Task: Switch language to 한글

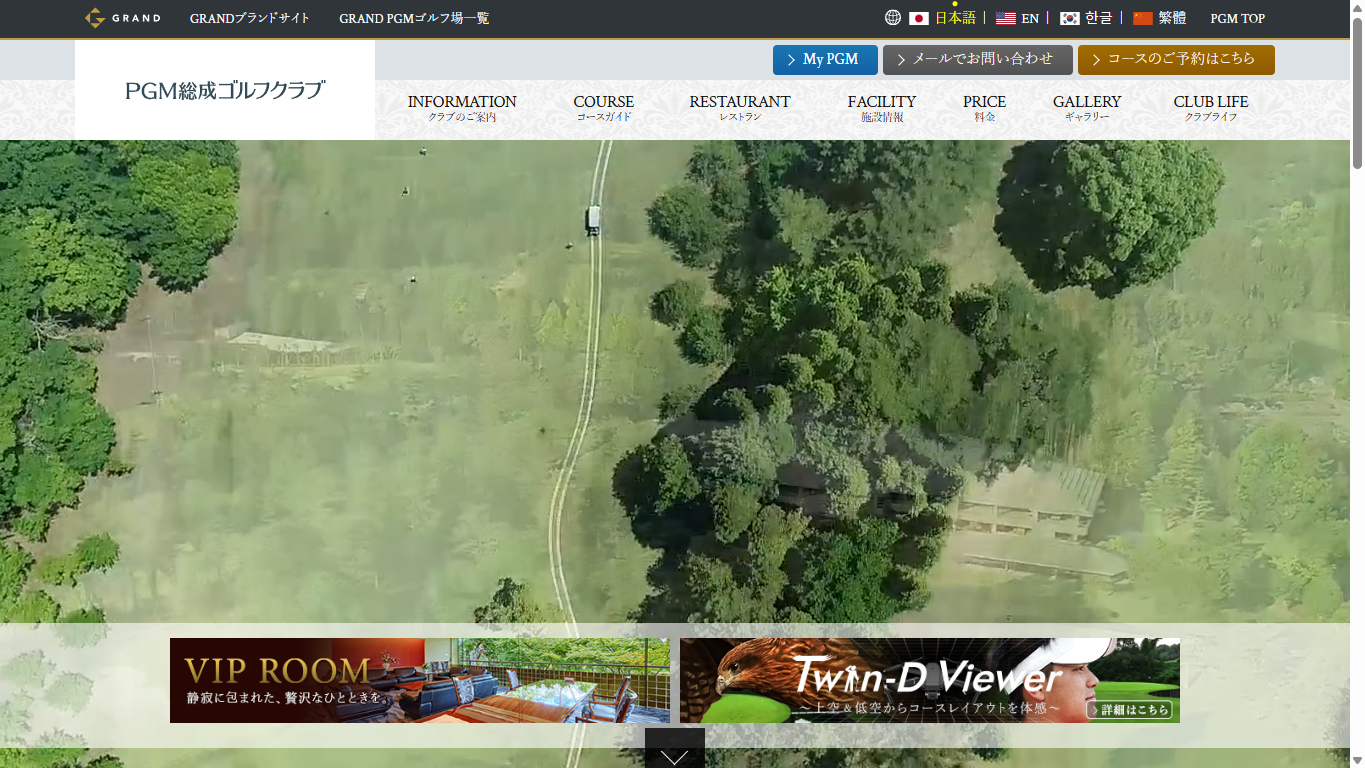Action: [x=1098, y=18]
